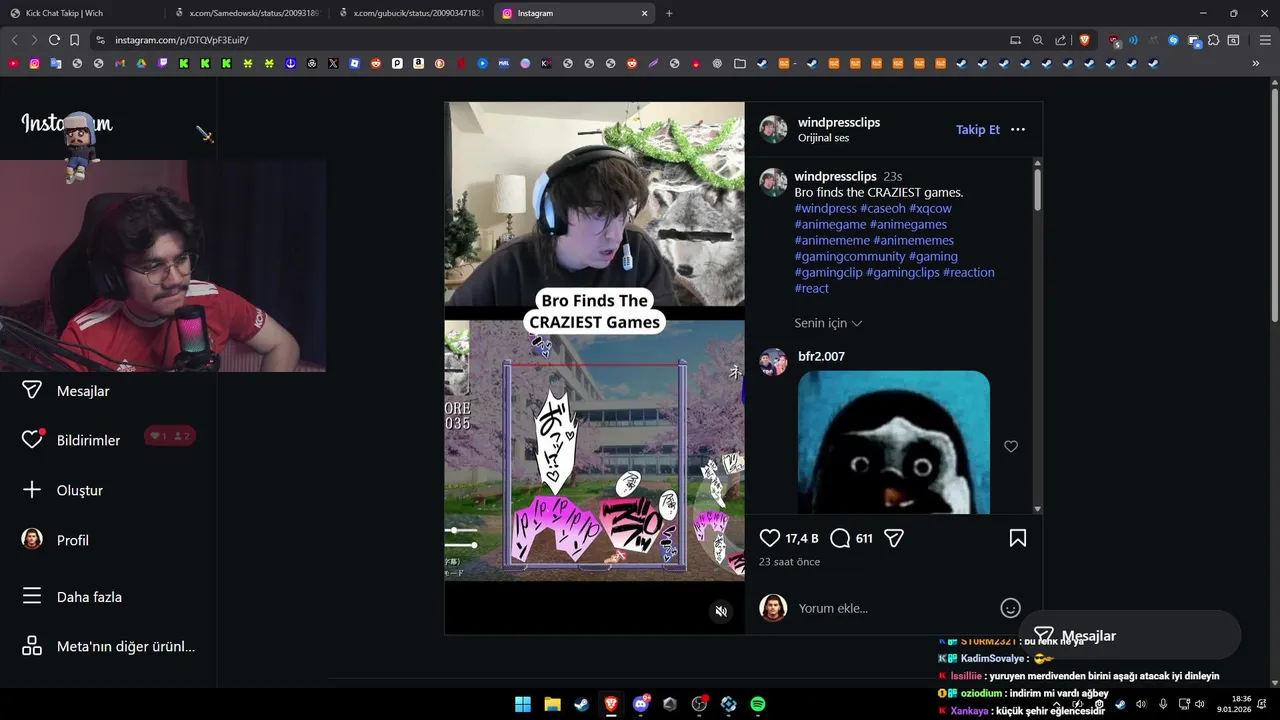Open the #gamingcommunity hashtag

[850, 256]
